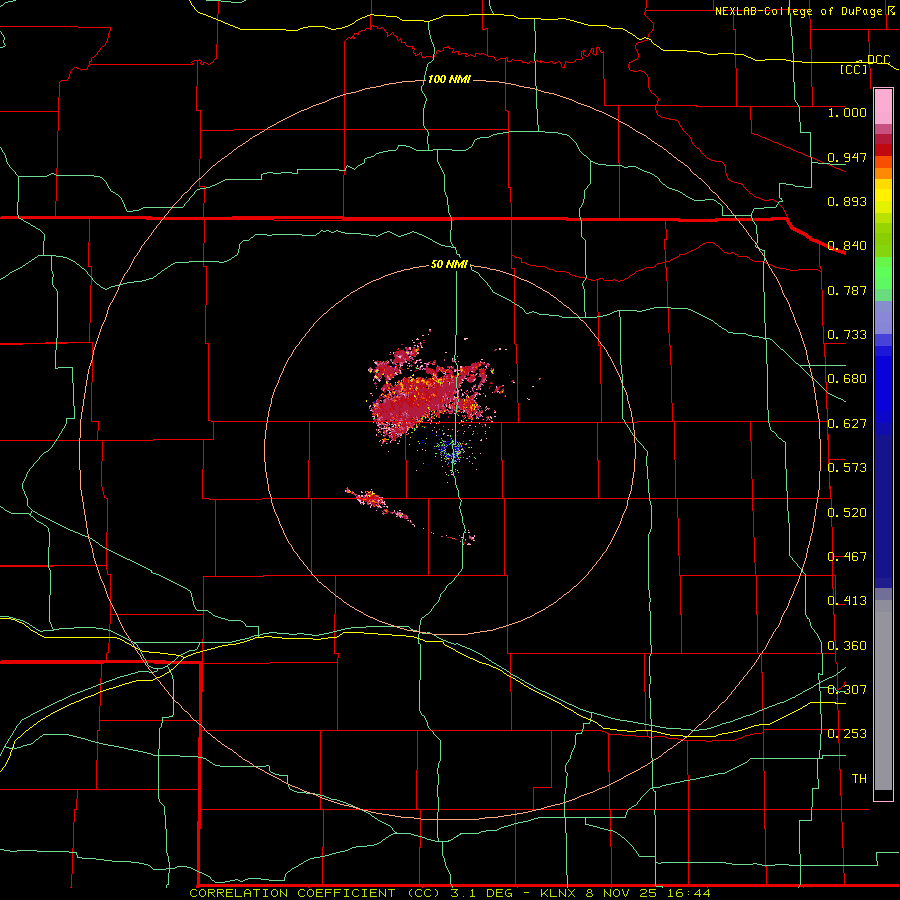The image size is (900, 900).
Task: Click the 50 NMI range ring label
Action: (x=449, y=264)
